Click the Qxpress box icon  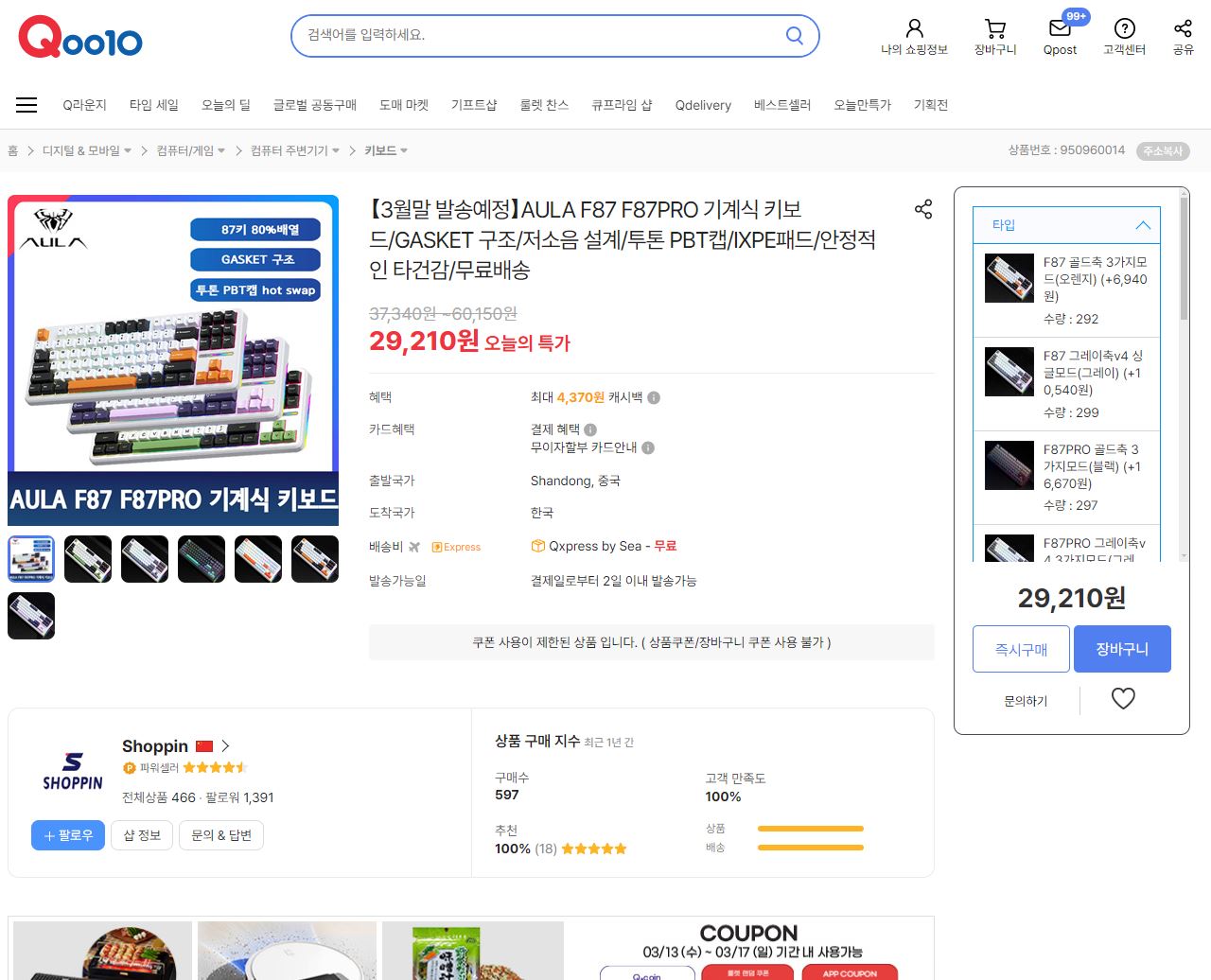coord(537,546)
